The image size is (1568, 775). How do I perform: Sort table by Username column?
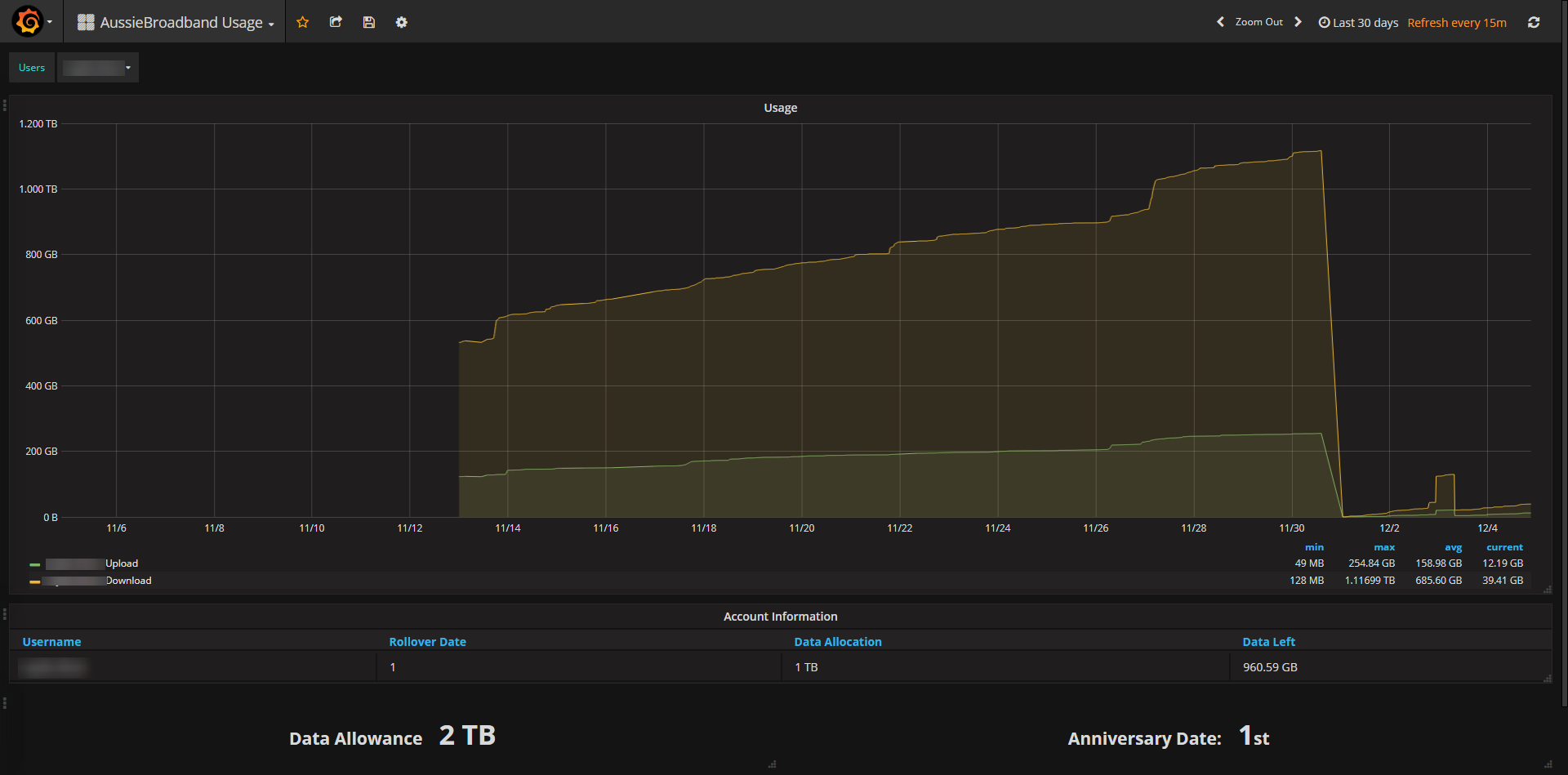(51, 642)
